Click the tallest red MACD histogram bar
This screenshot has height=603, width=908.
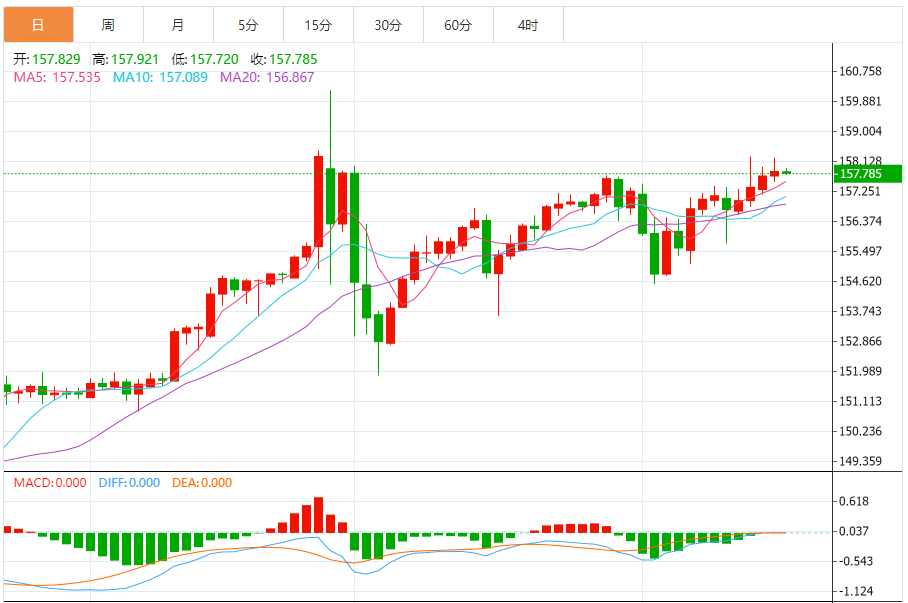point(318,515)
